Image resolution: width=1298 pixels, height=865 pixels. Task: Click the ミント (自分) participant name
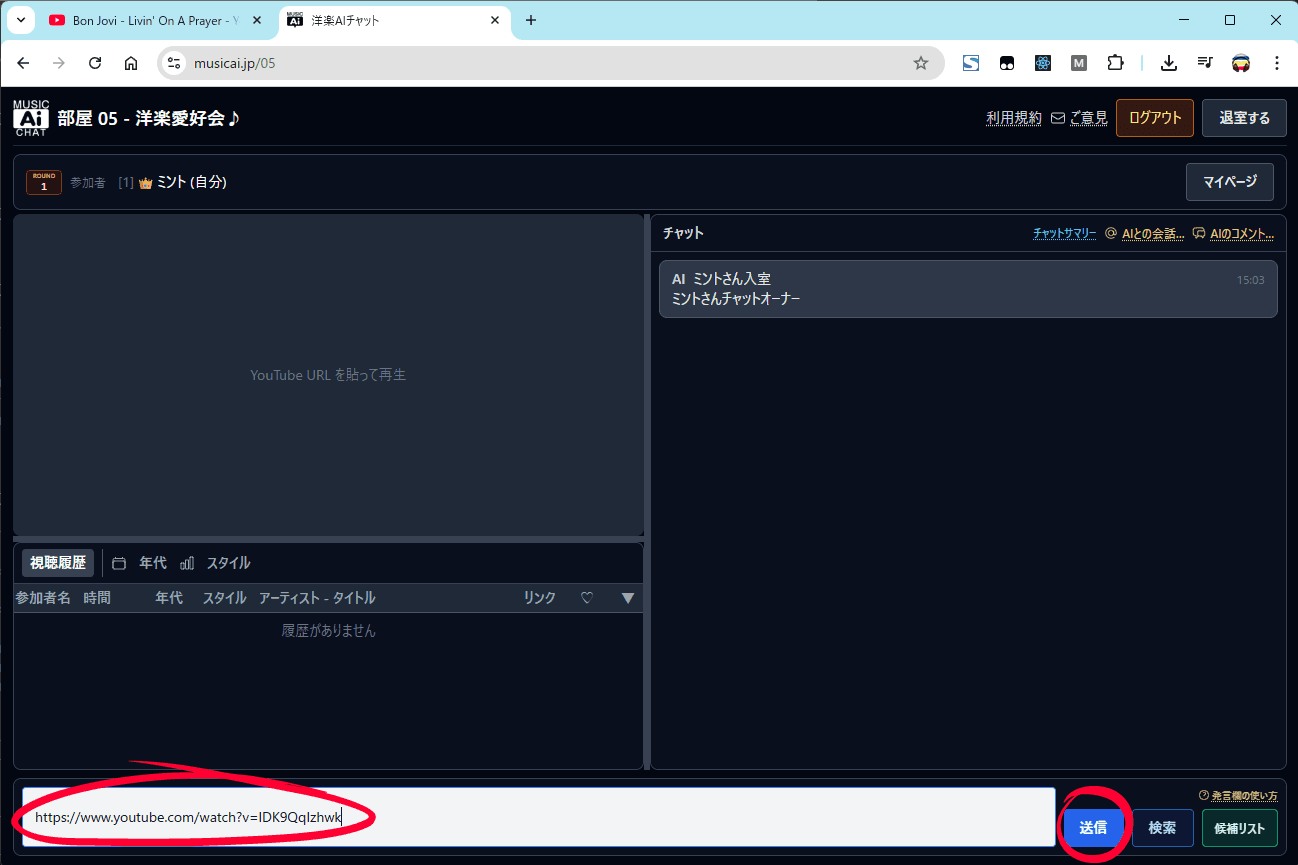pos(192,182)
